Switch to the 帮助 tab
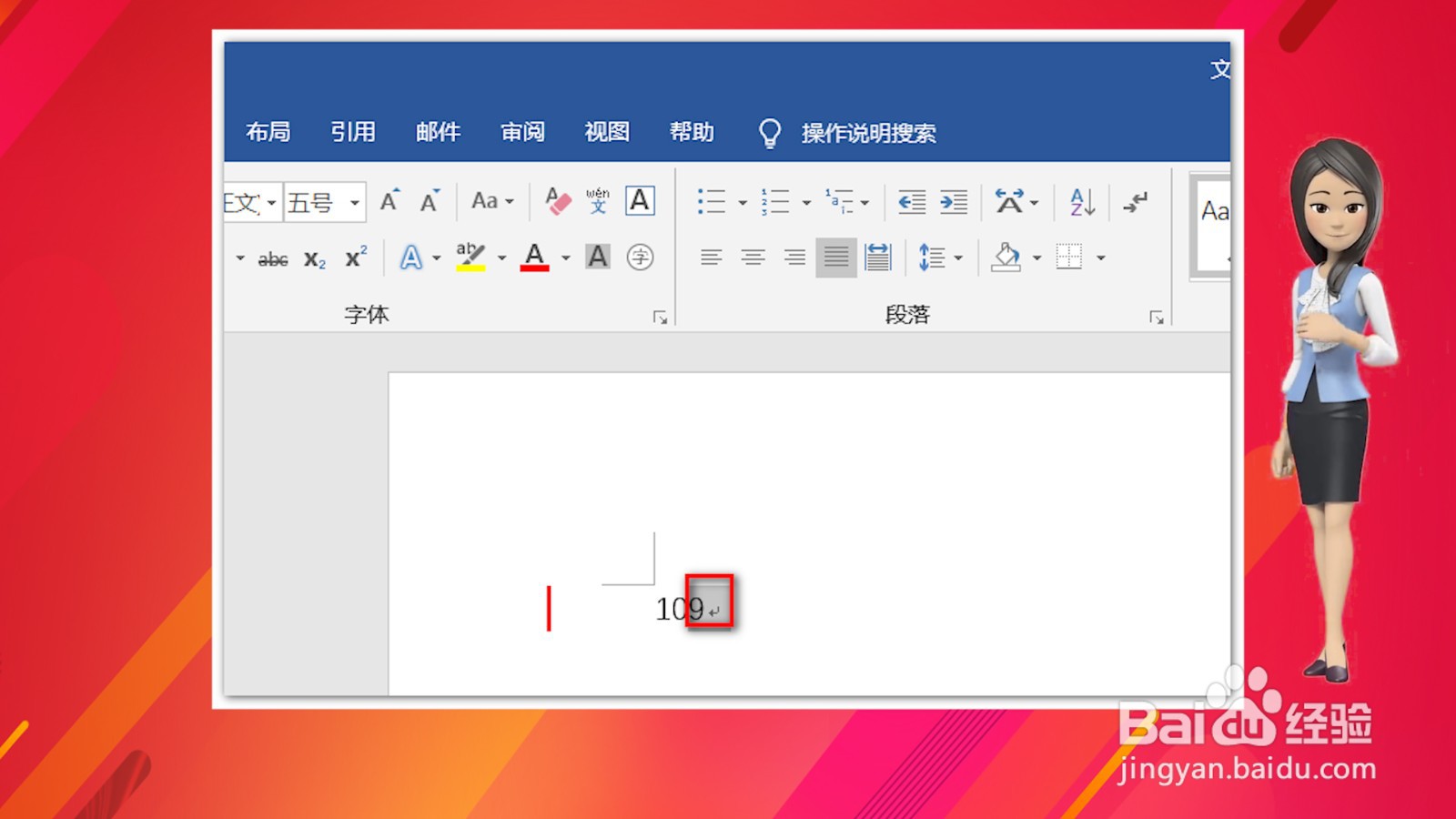This screenshot has height=819, width=1456. point(693,133)
